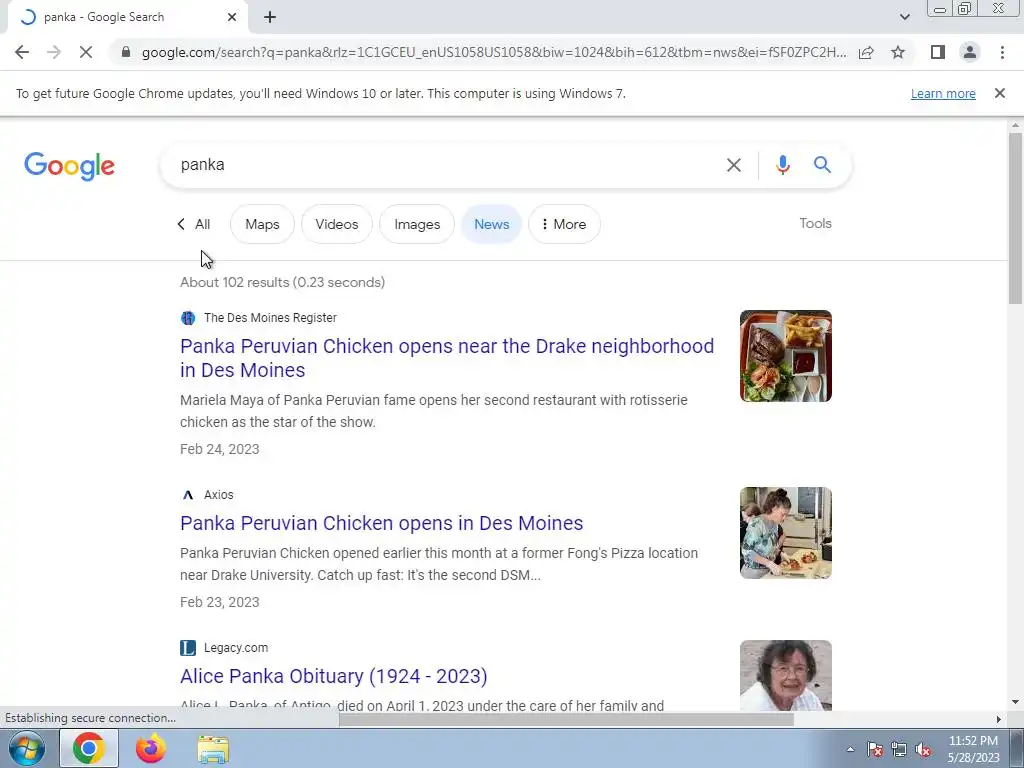This screenshot has width=1024, height=768.
Task: Click the scroll down arrow
Action: pyautogui.click(x=1015, y=703)
